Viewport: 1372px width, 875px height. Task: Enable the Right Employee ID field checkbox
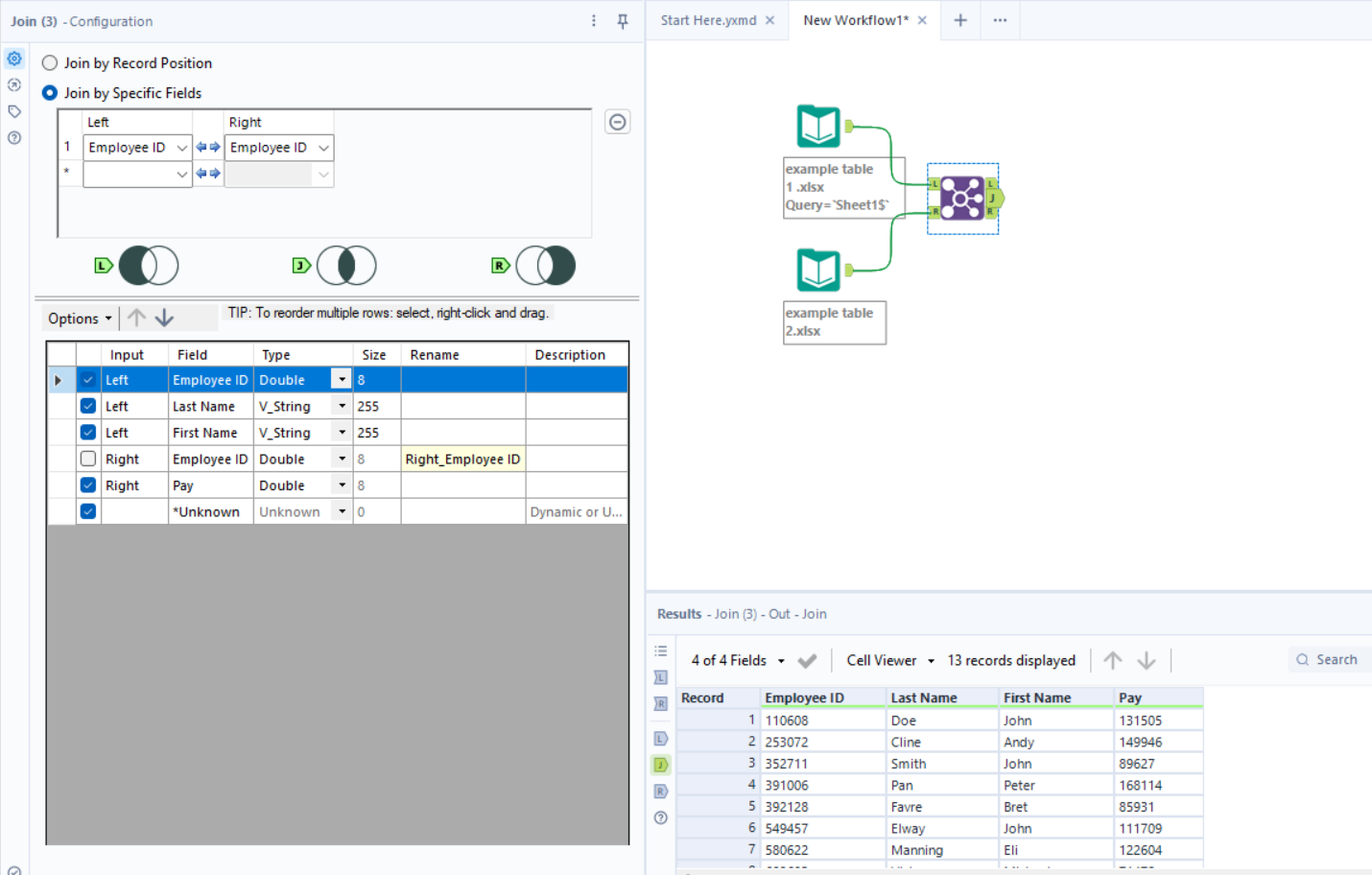[88, 460]
